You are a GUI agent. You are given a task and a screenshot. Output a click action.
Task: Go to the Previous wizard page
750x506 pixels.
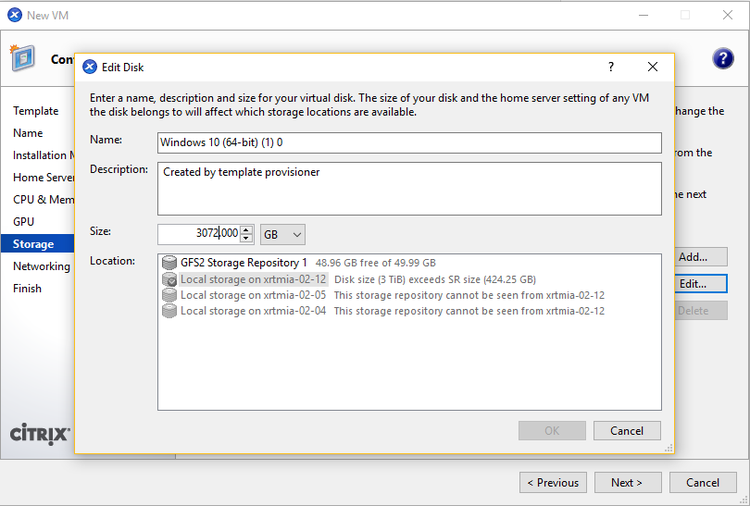(553, 483)
